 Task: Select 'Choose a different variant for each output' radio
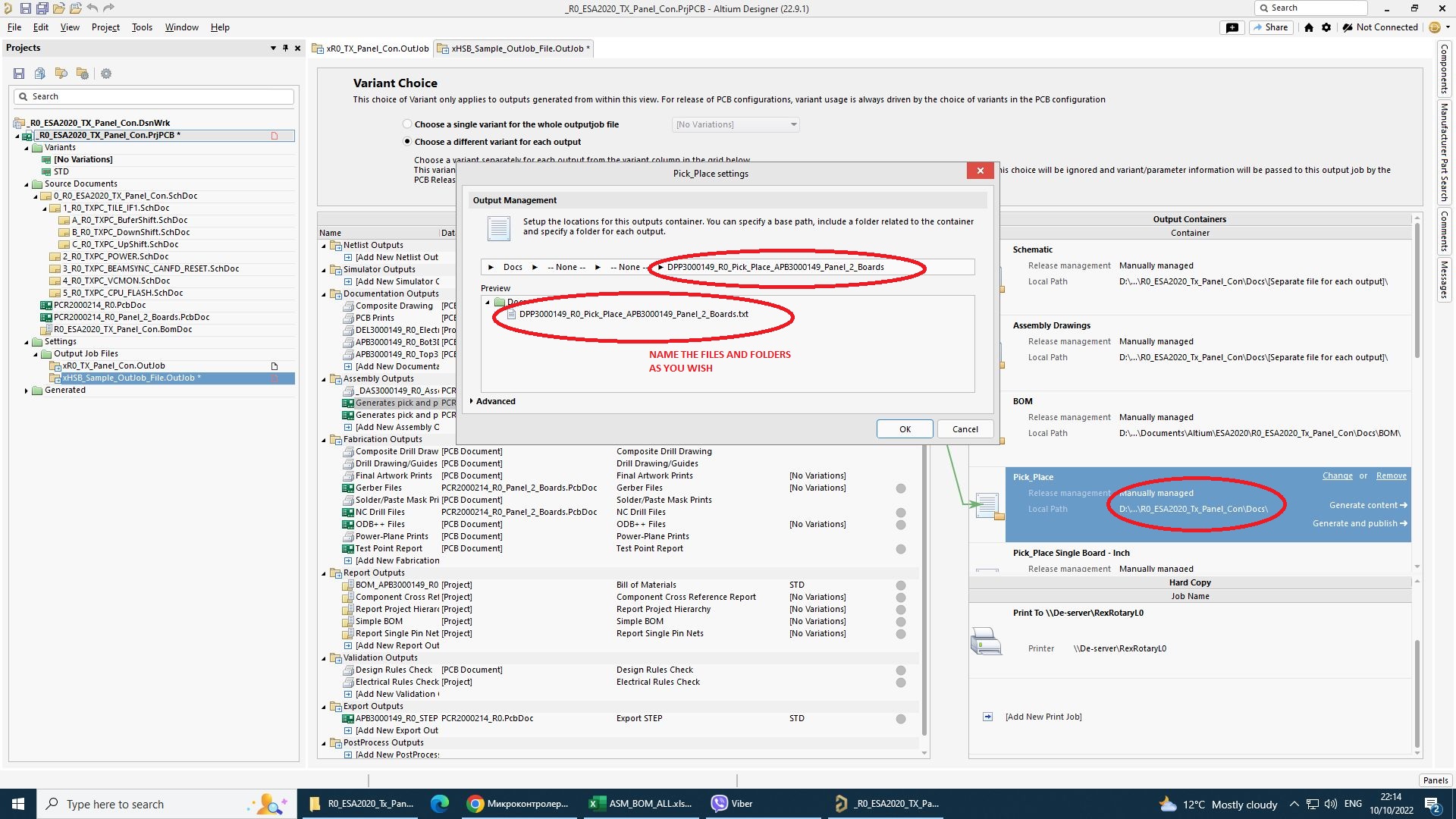pos(408,142)
